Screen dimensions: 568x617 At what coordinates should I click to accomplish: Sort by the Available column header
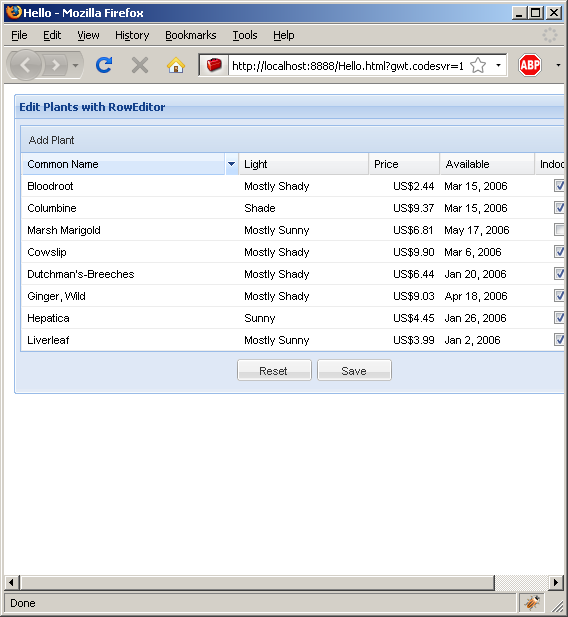point(487,164)
